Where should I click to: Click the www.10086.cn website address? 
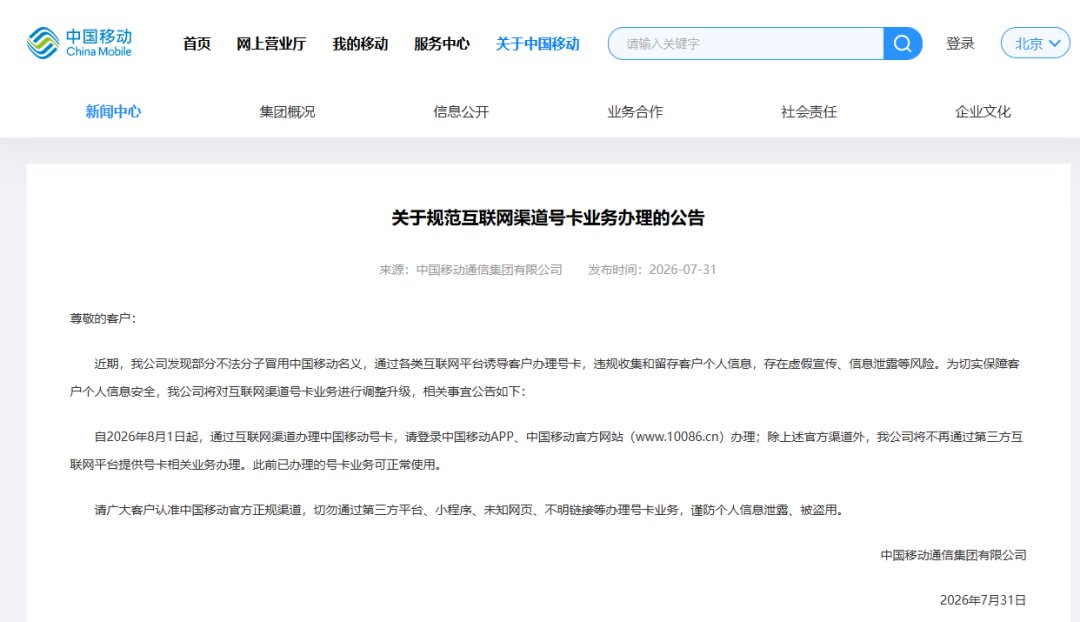coord(679,437)
